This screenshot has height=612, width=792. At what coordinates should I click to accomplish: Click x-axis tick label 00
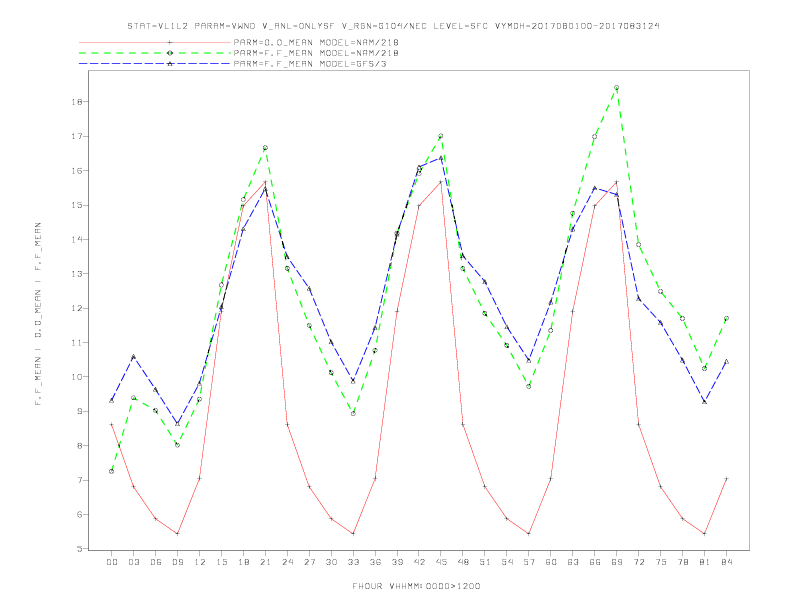112,562
